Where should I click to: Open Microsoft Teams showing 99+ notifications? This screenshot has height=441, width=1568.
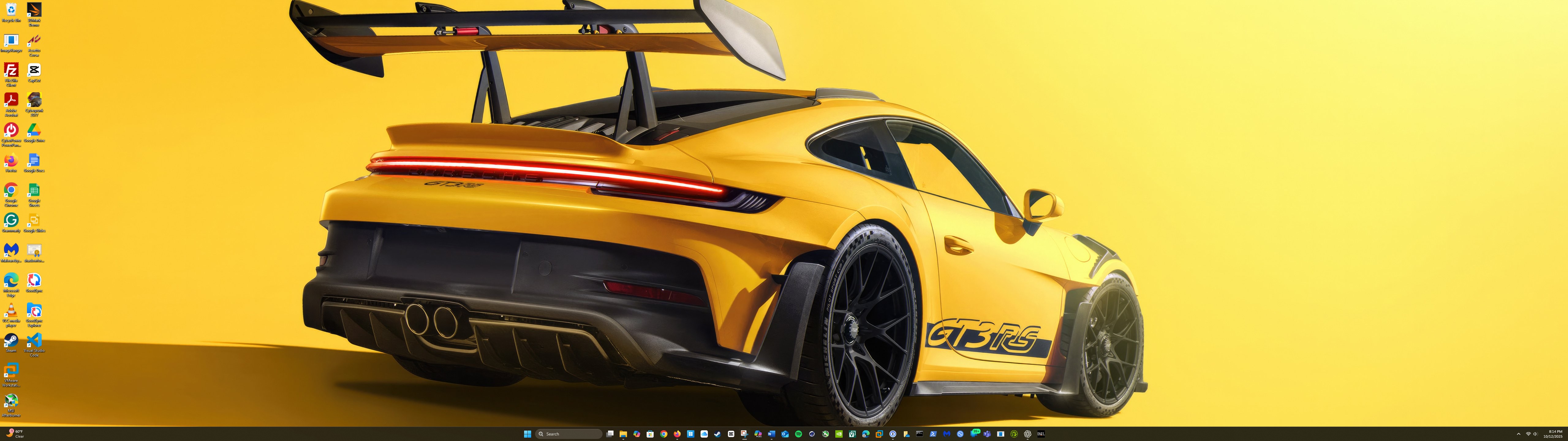click(973, 433)
